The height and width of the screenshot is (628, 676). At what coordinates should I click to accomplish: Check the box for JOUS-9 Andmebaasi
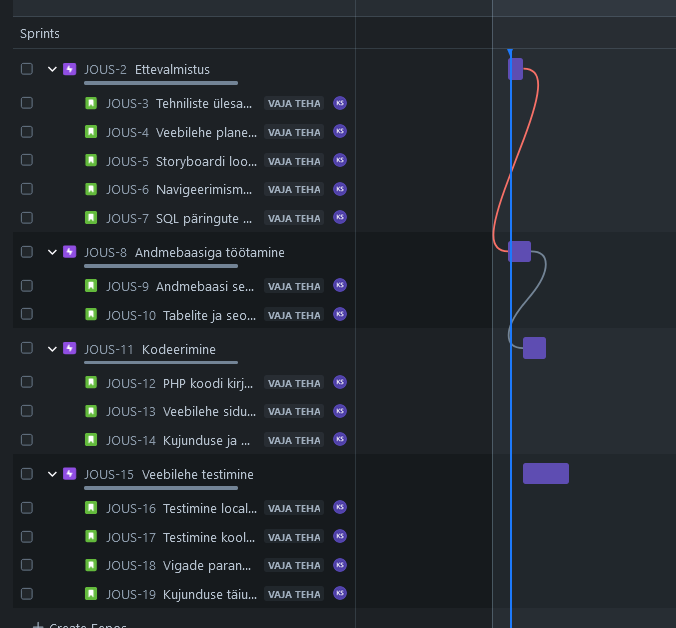[27, 286]
